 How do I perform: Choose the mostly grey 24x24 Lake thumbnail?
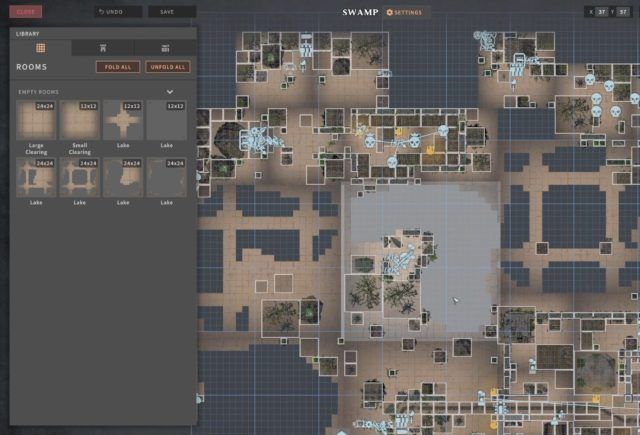tap(167, 178)
